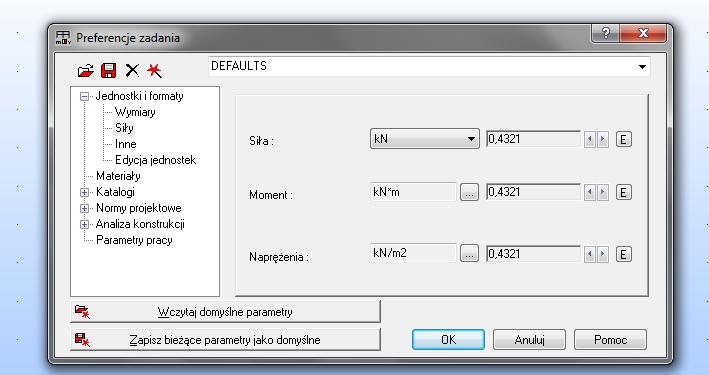Select Parametry pracy in the tree
709x375 pixels.
(134, 240)
